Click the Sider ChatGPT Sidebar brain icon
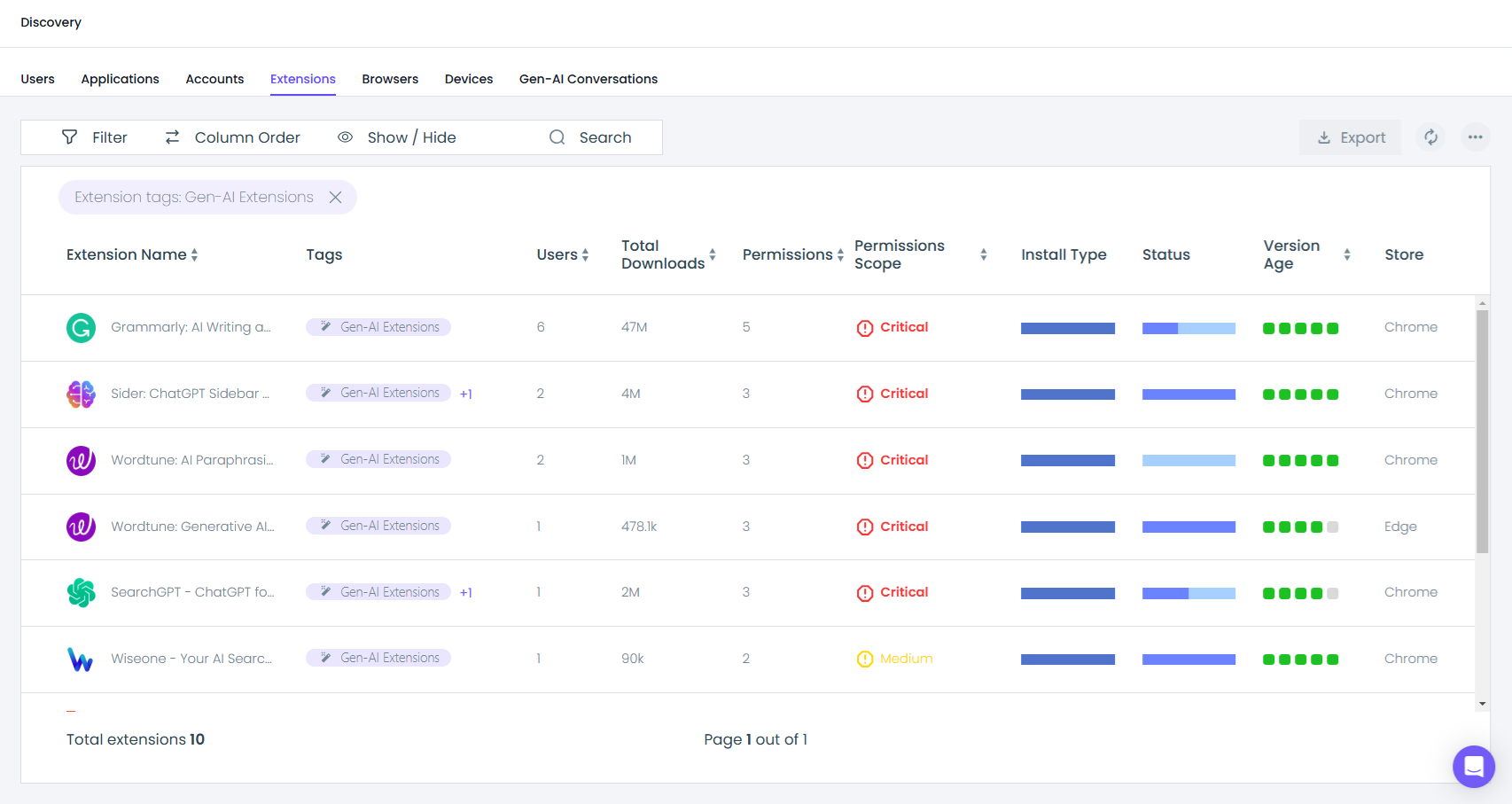Image resolution: width=1512 pixels, height=804 pixels. pos(81,394)
